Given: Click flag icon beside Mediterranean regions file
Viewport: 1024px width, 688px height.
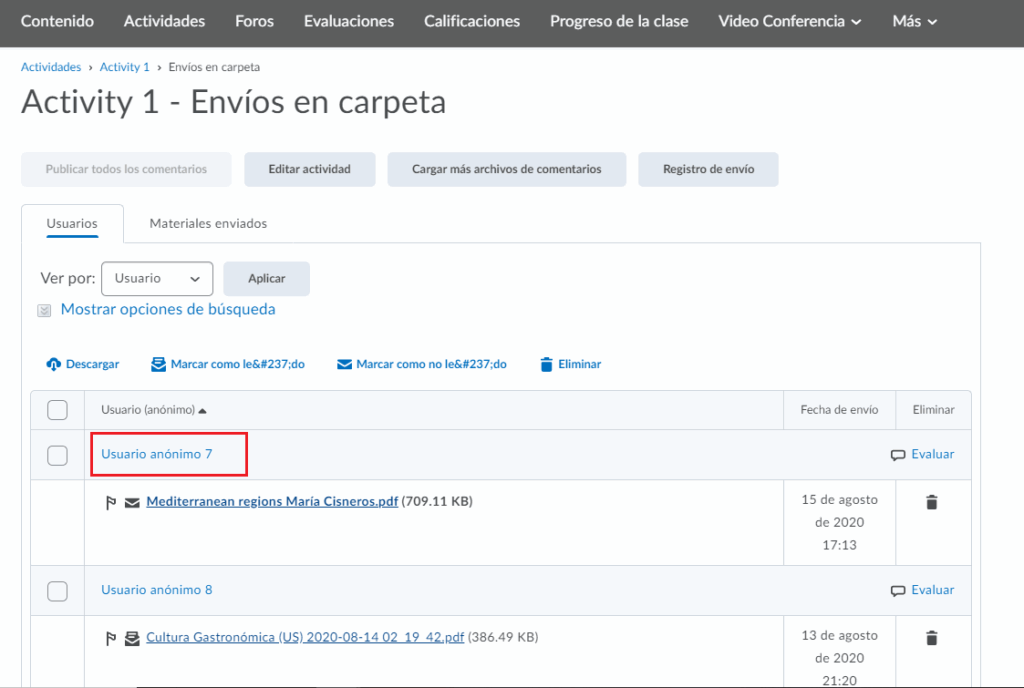Looking at the screenshot, I should pyautogui.click(x=111, y=502).
